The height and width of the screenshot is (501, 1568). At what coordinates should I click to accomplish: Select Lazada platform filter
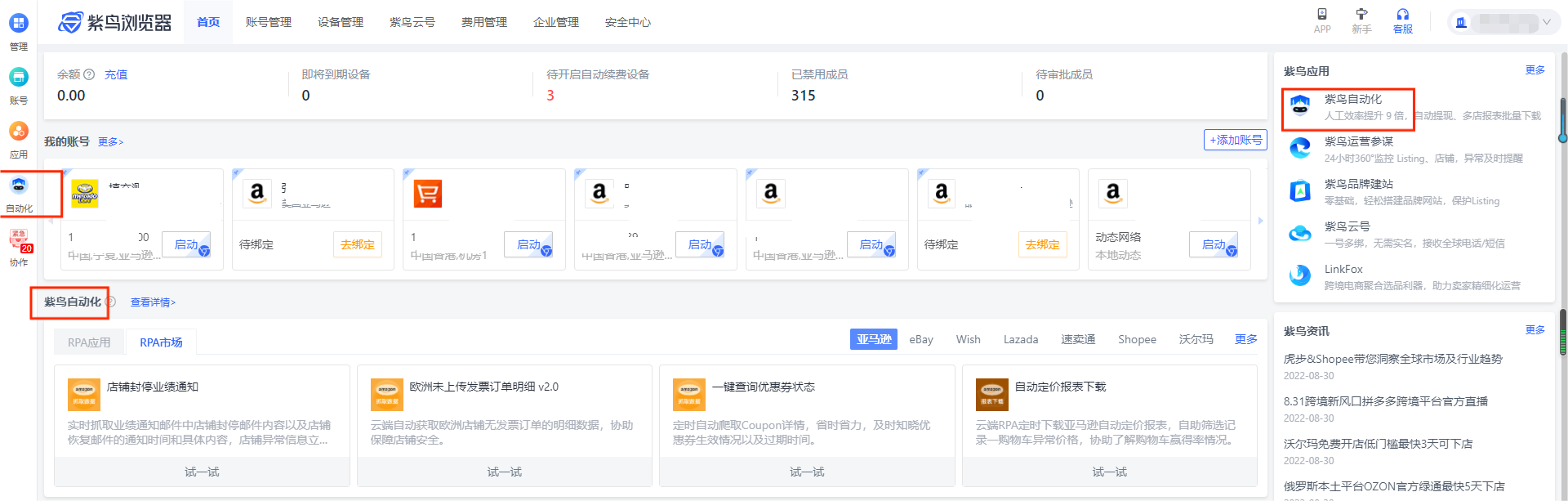(1021, 339)
